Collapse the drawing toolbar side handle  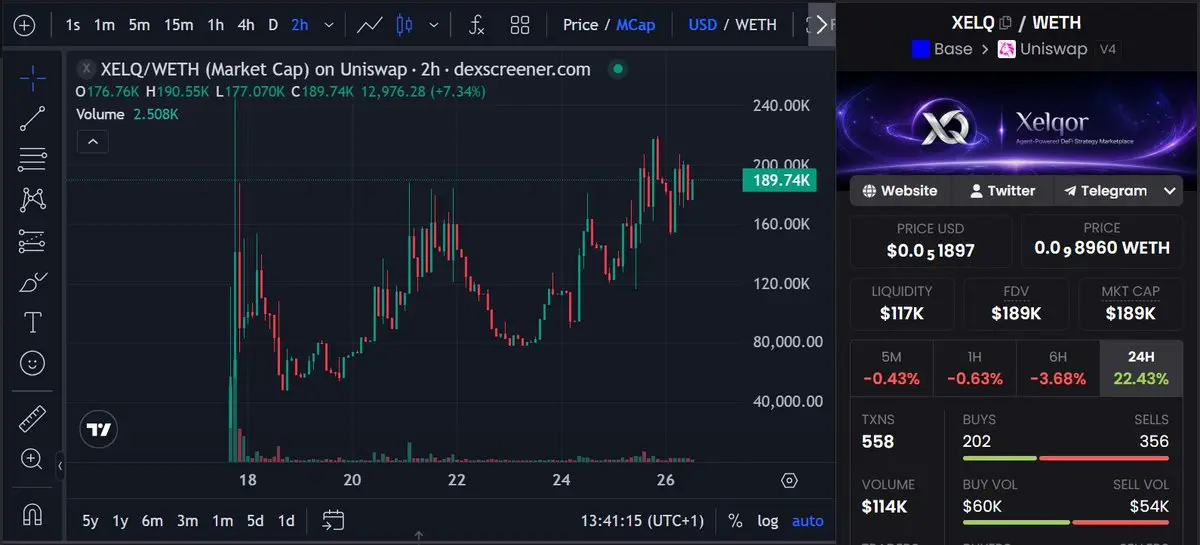tap(60, 466)
